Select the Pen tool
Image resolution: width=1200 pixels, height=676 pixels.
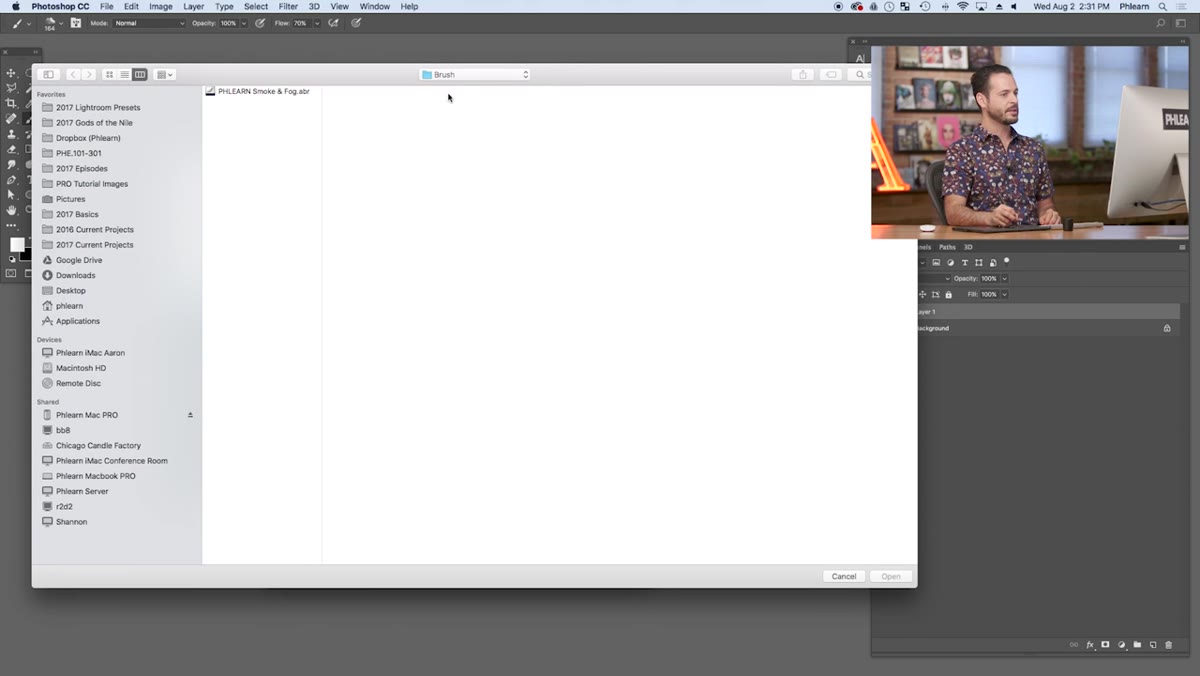pos(11,180)
